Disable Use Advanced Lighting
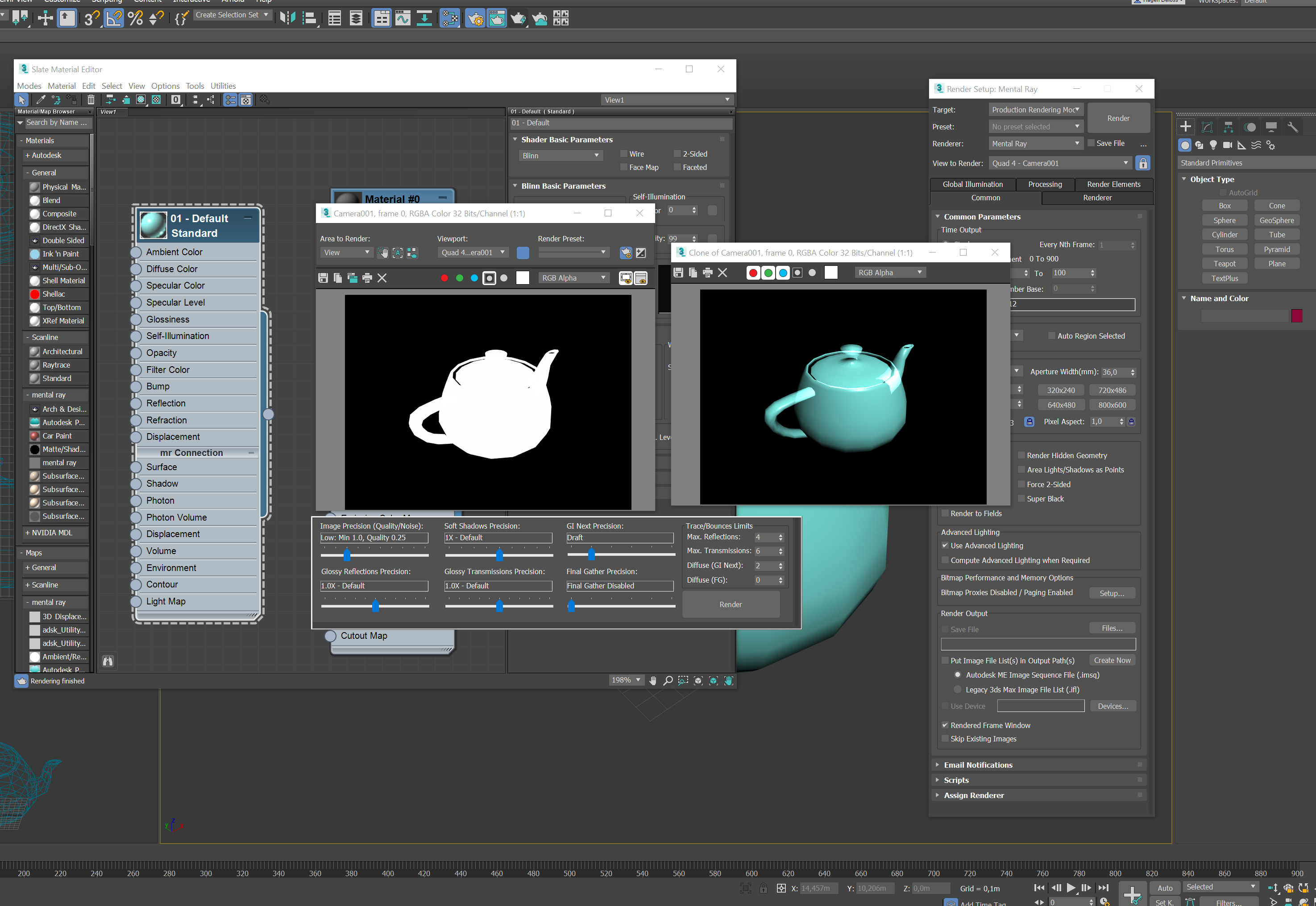Screen dimensions: 1316x906 point(945,546)
